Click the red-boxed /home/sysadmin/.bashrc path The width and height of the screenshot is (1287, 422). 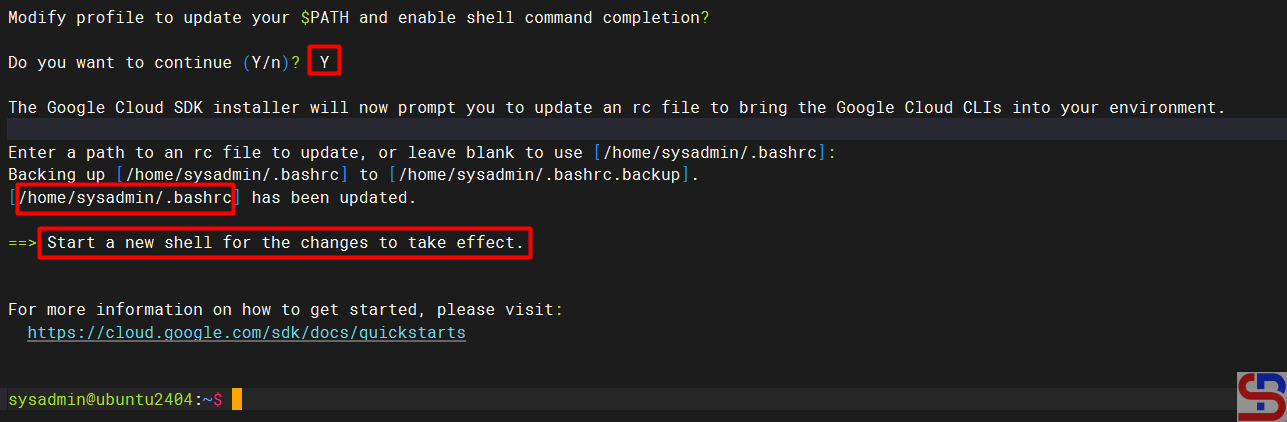coord(126,198)
